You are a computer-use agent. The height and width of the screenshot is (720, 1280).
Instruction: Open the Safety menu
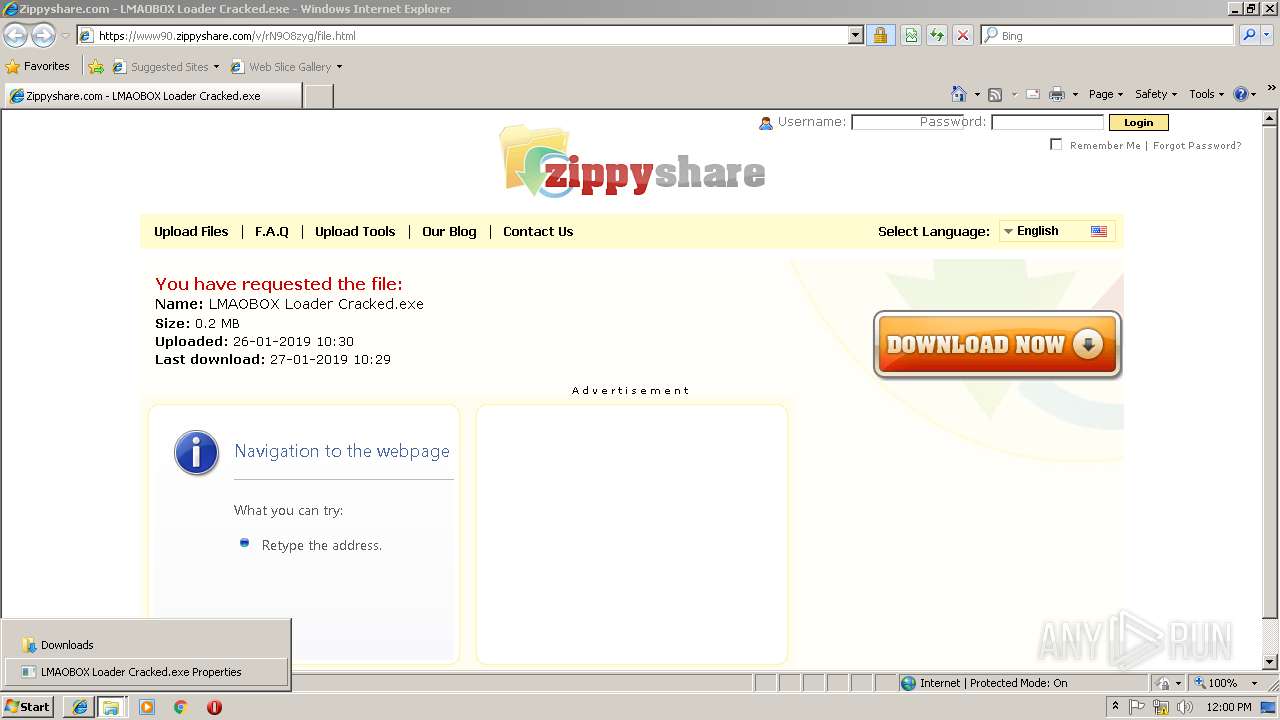pos(1155,94)
